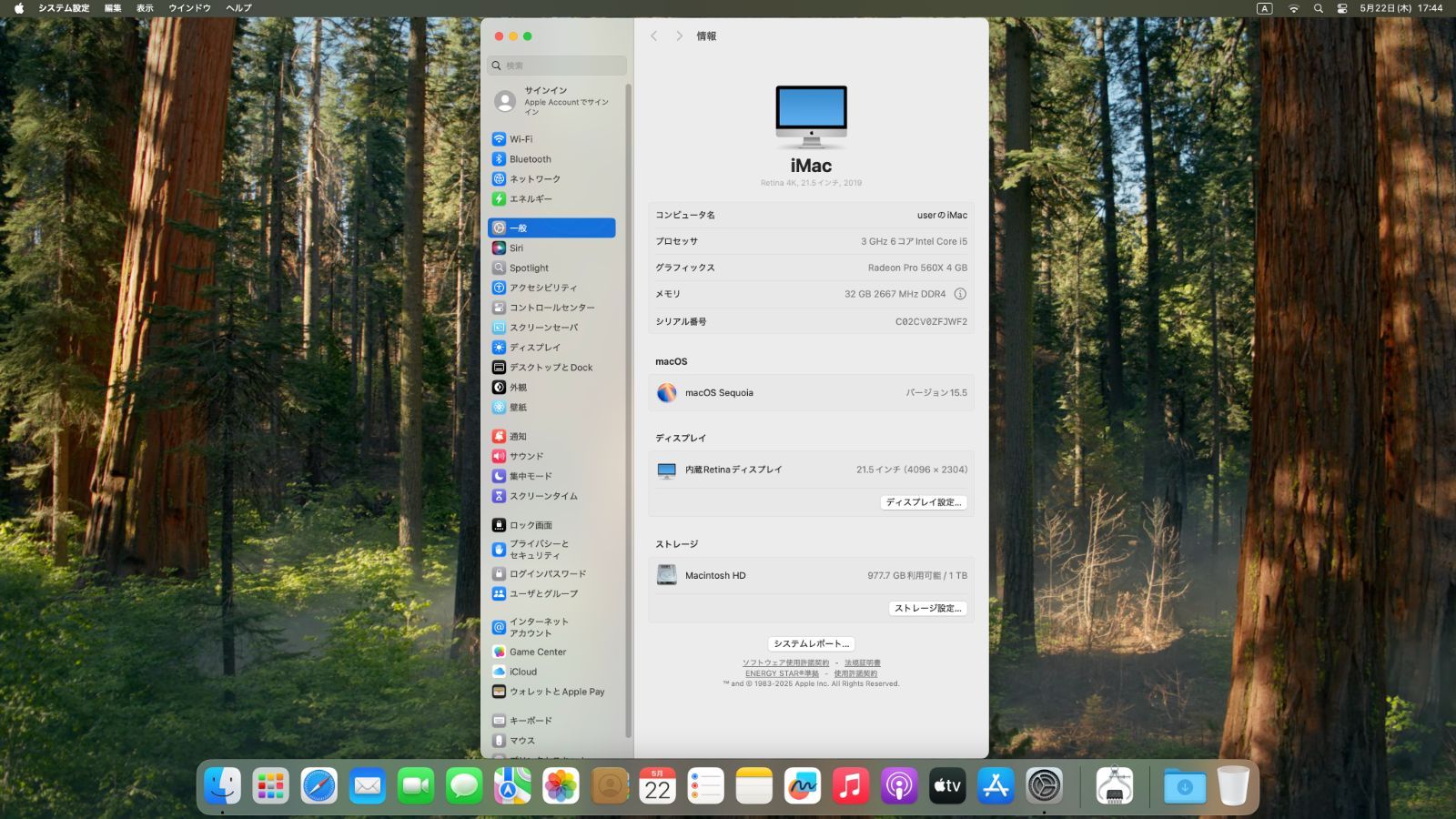
Task: Go forward with the right chevron
Action: [x=679, y=36]
